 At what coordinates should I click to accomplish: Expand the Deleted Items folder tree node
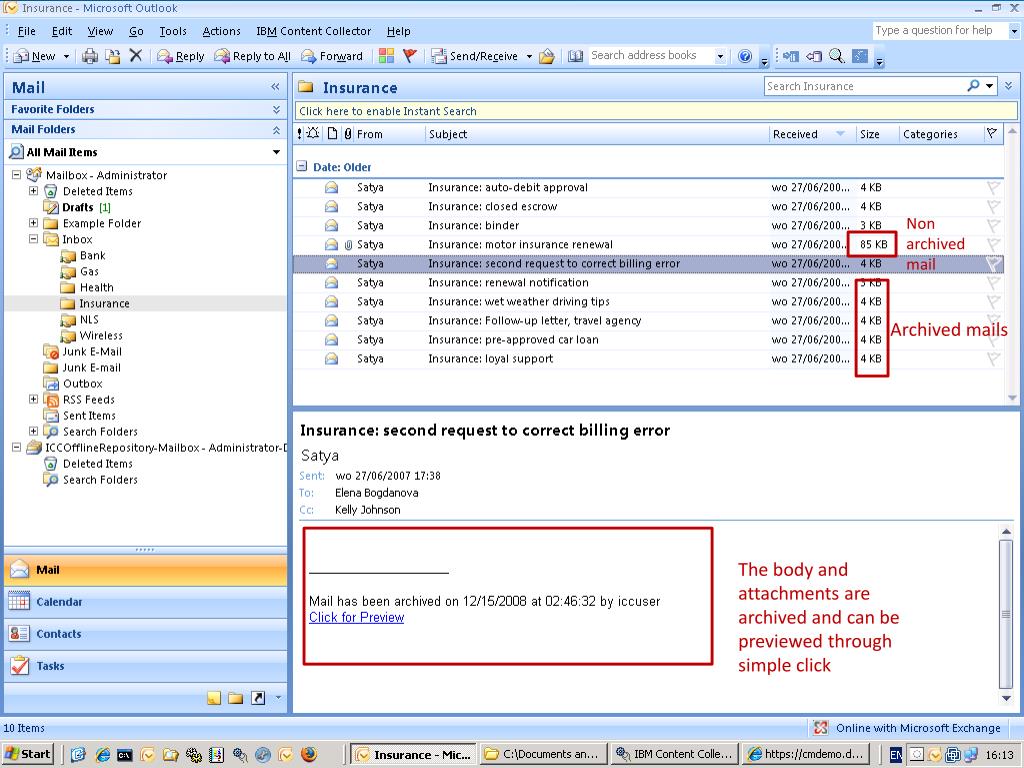pyautogui.click(x=33, y=191)
